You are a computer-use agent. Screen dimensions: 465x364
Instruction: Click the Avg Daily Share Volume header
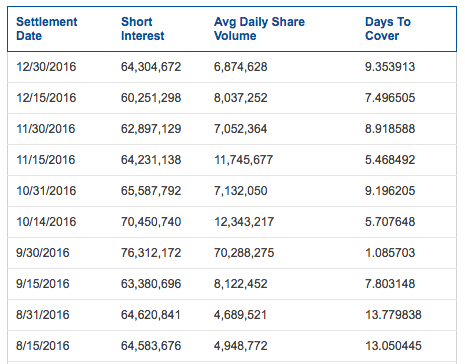[x=259, y=29]
